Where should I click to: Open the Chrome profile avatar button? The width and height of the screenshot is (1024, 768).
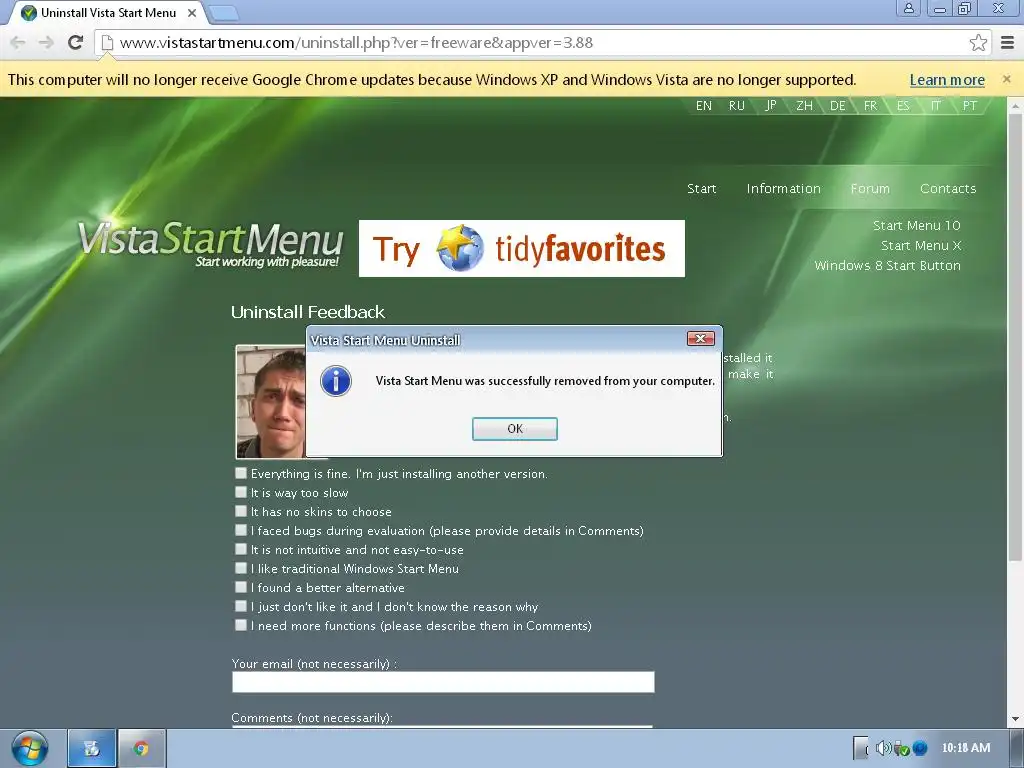coord(908,8)
